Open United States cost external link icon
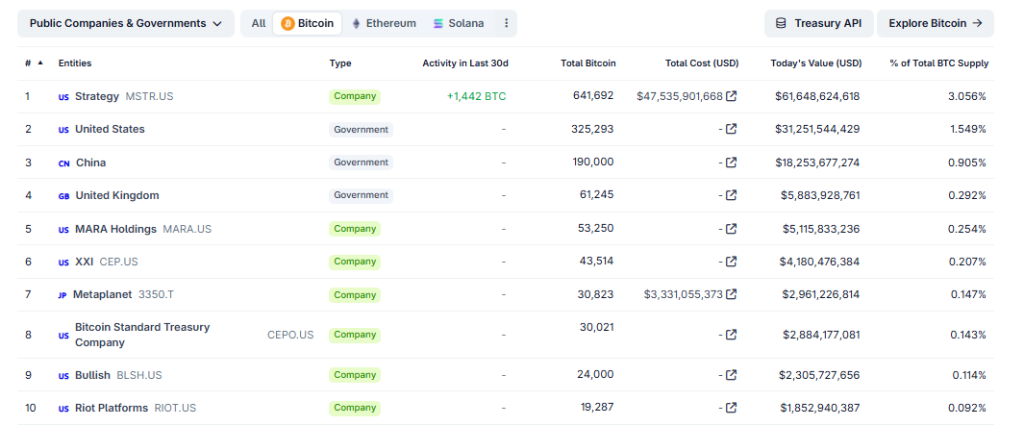 [731, 129]
